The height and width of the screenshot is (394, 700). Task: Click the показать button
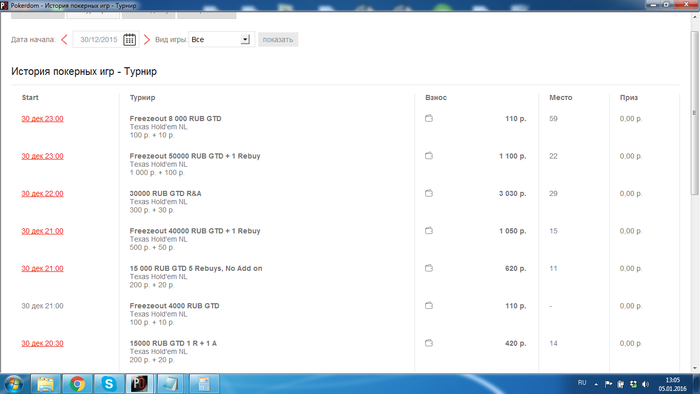pos(278,39)
